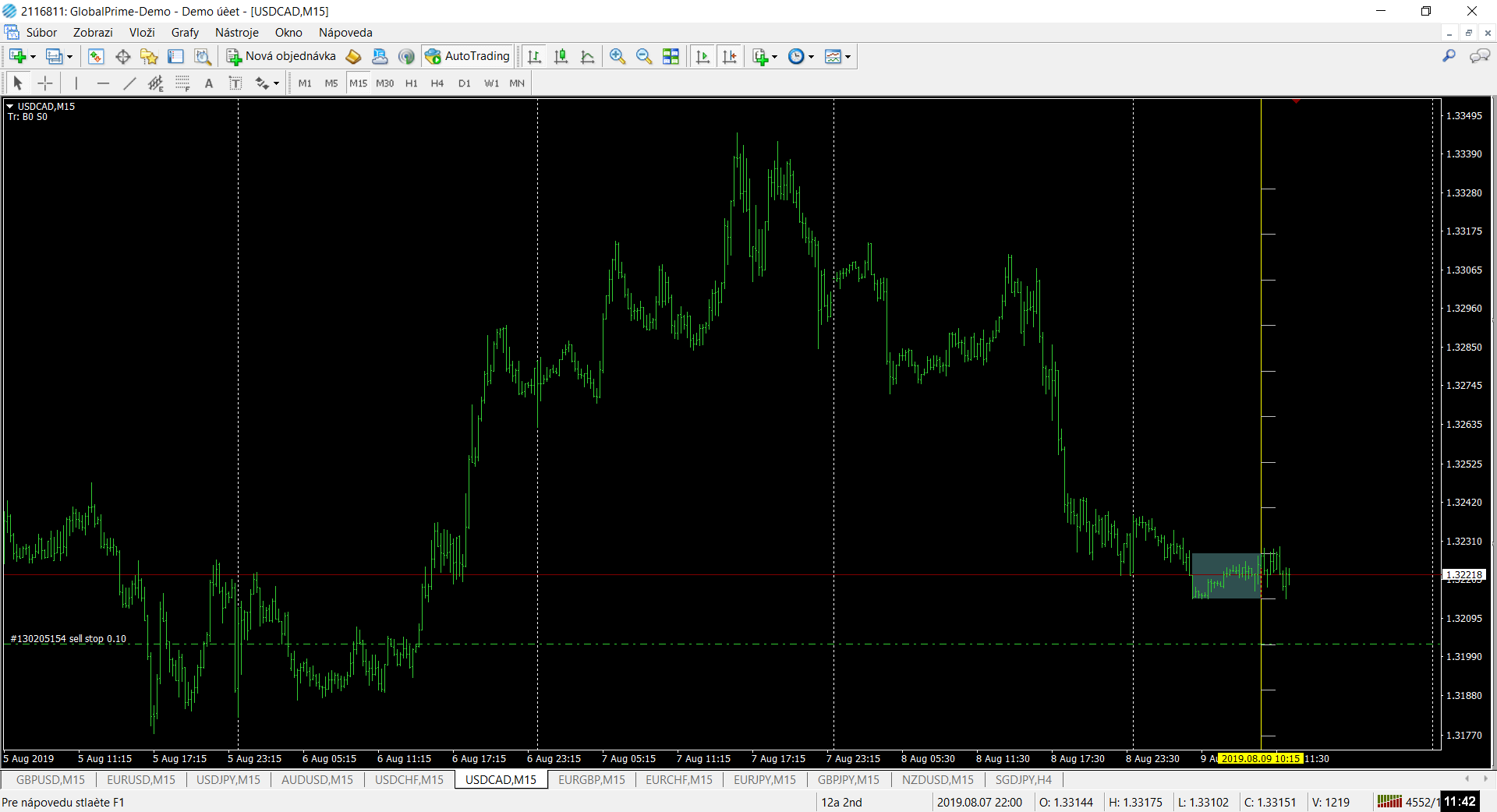Screen dimensions: 1497x812
Task: Open the periodicity clock dropdown
Action: click(x=811, y=57)
